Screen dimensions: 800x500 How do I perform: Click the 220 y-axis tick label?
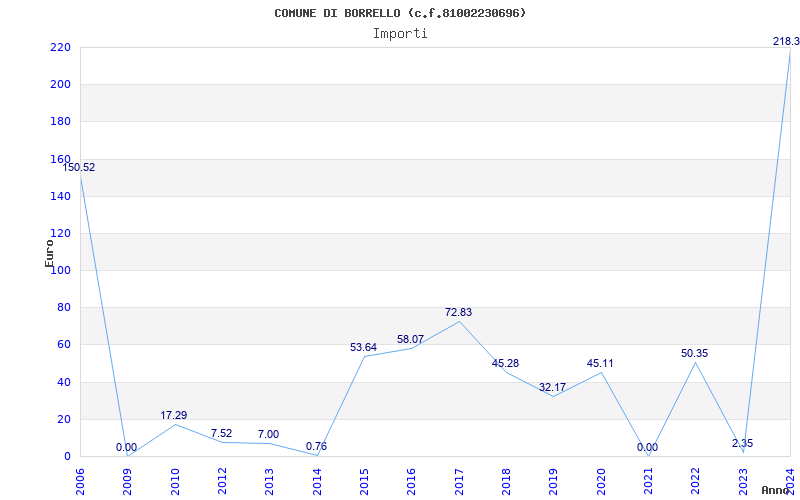coord(60,47)
